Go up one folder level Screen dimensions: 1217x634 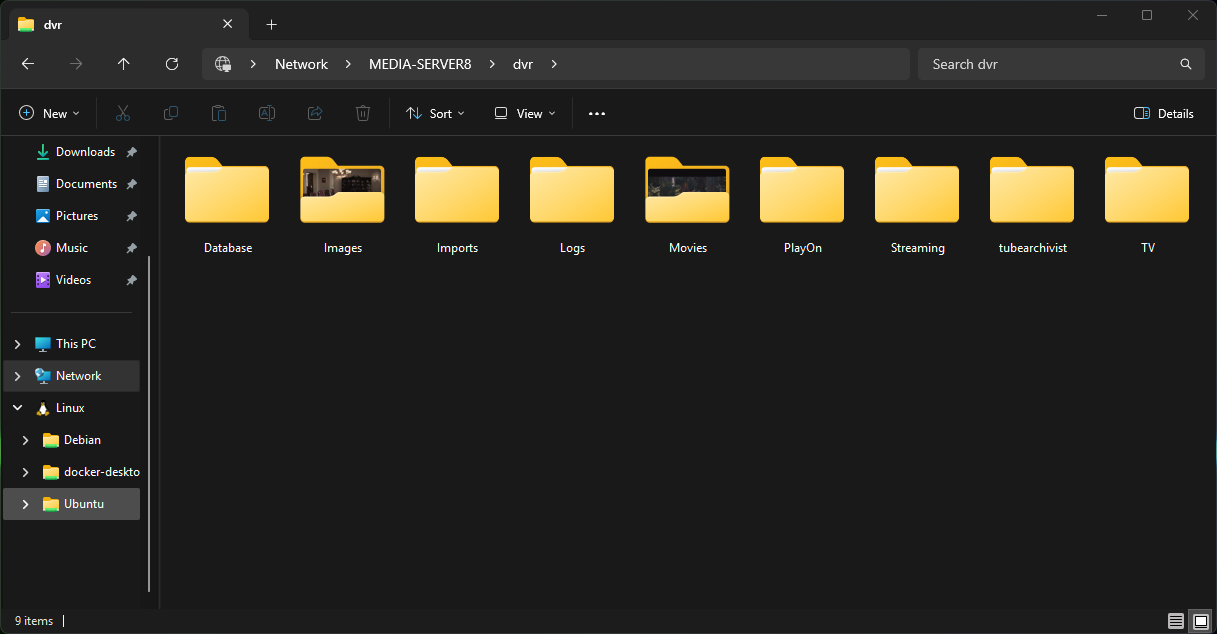124,64
